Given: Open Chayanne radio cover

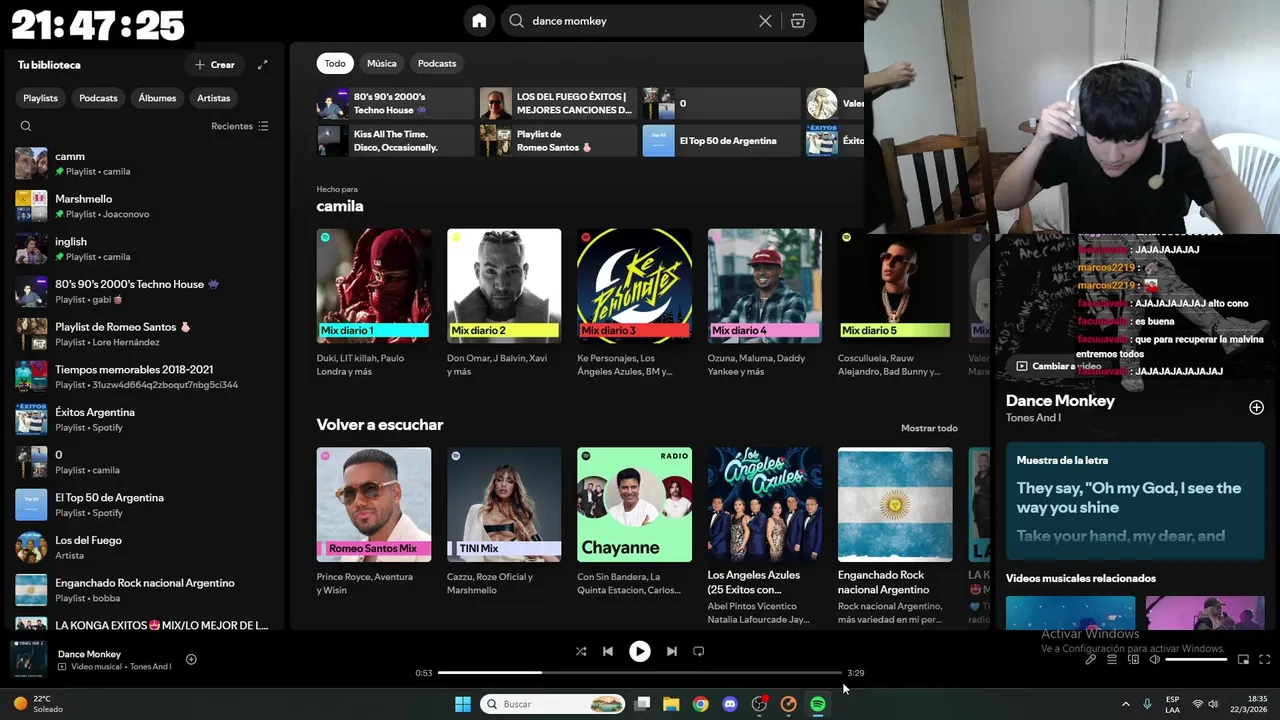Looking at the screenshot, I should tap(634, 504).
